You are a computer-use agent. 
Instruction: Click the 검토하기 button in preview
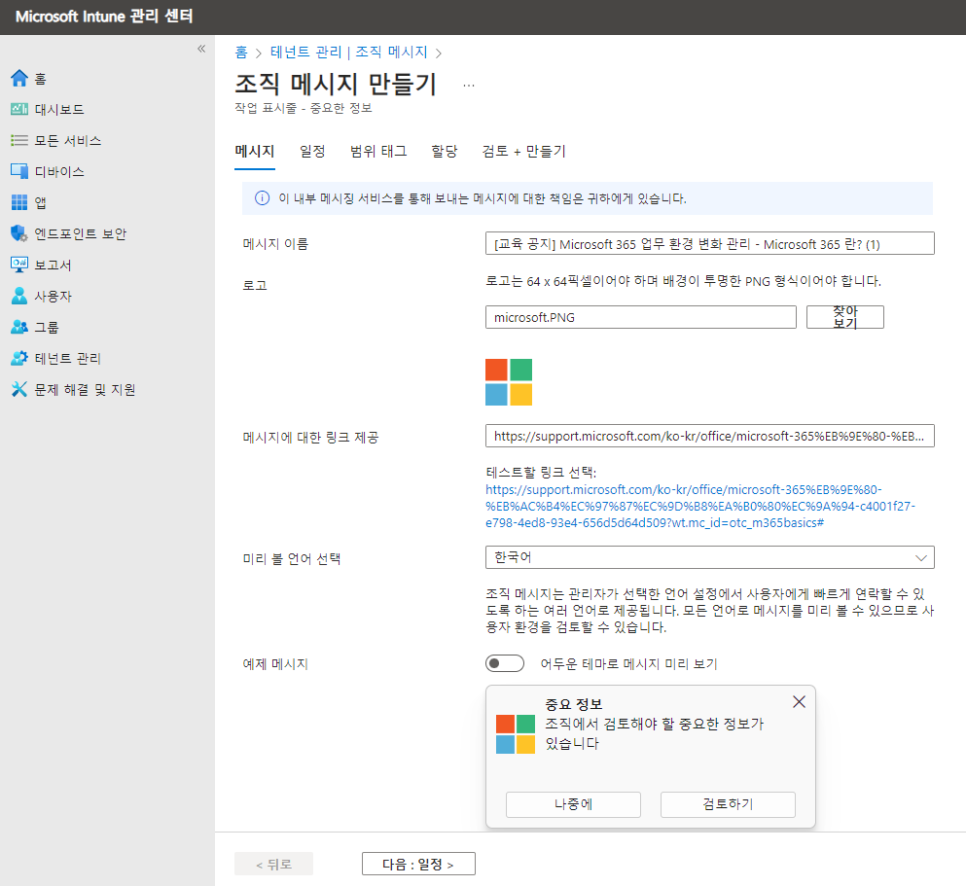point(728,804)
